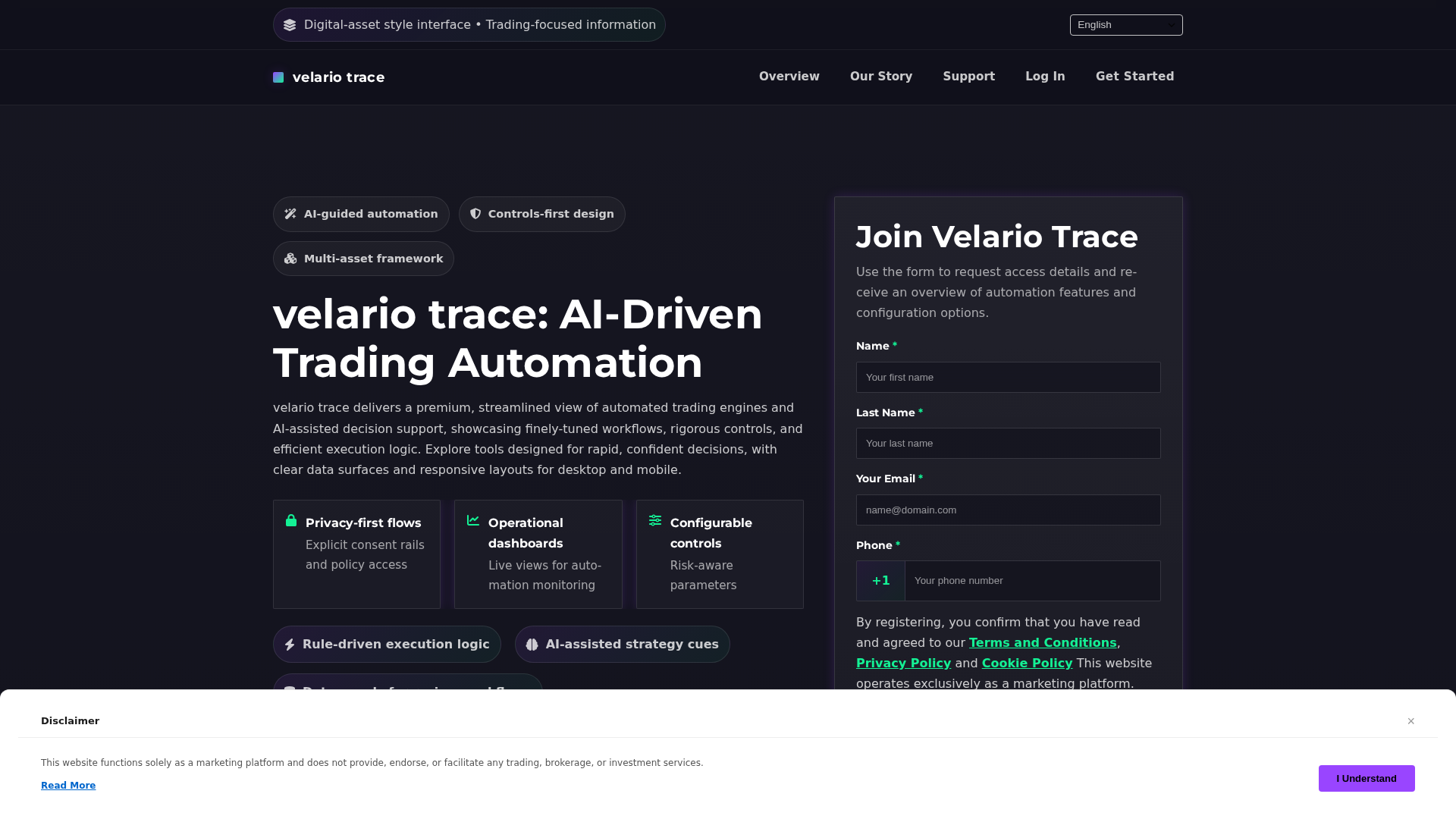
Task: Click the magic wand AI-guided automation icon
Action: coord(290,214)
